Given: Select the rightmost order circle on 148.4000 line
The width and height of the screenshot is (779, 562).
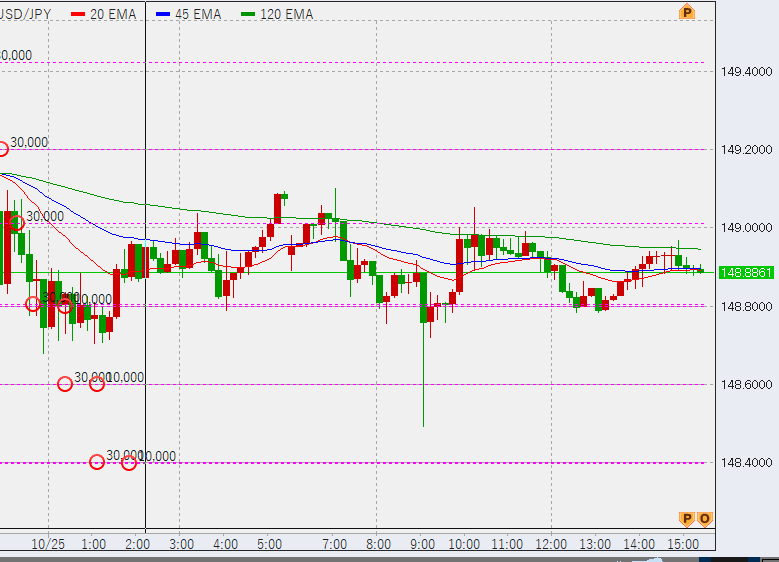Looking at the screenshot, I should pos(129,462).
